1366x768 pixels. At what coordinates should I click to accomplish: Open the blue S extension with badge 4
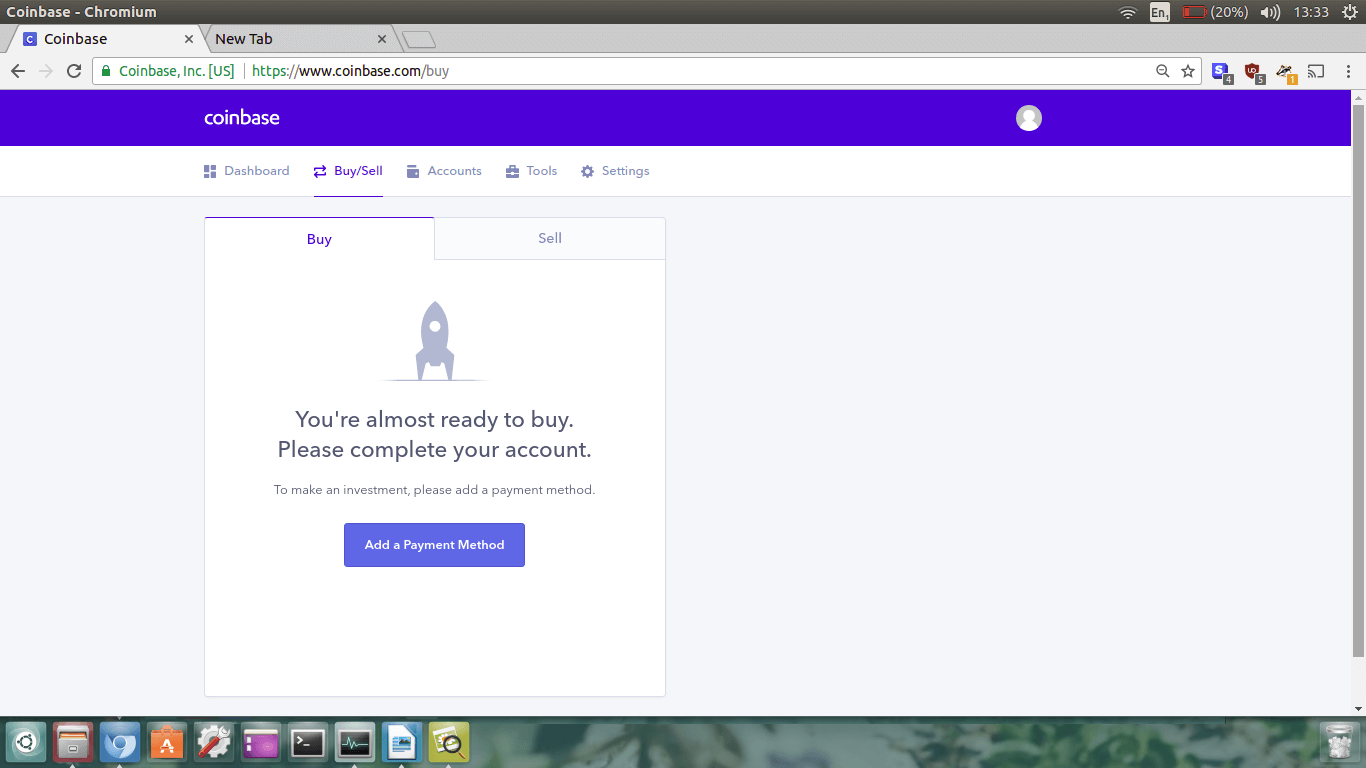click(1222, 72)
